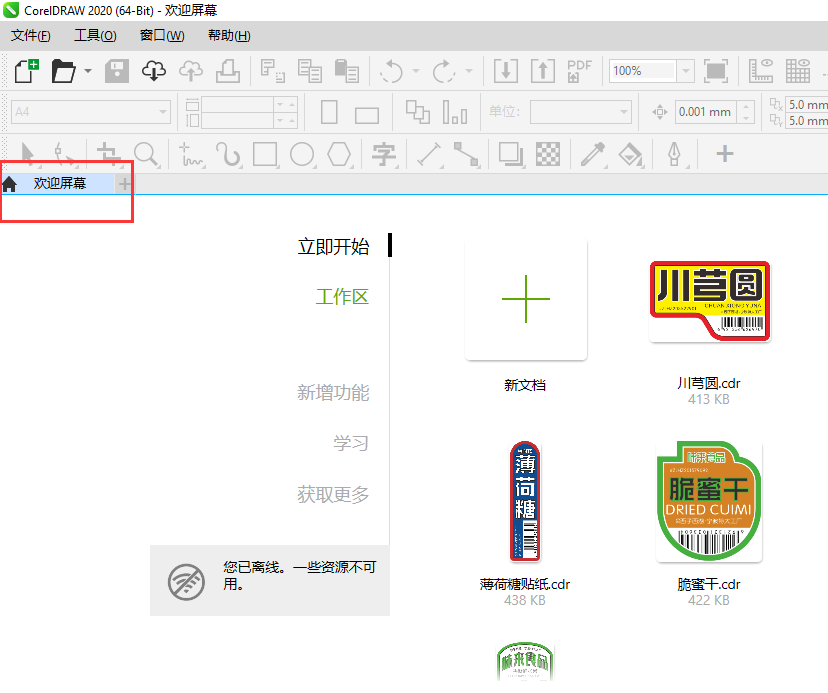Open the 学习 section
The height and width of the screenshot is (693, 828).
pyautogui.click(x=351, y=443)
